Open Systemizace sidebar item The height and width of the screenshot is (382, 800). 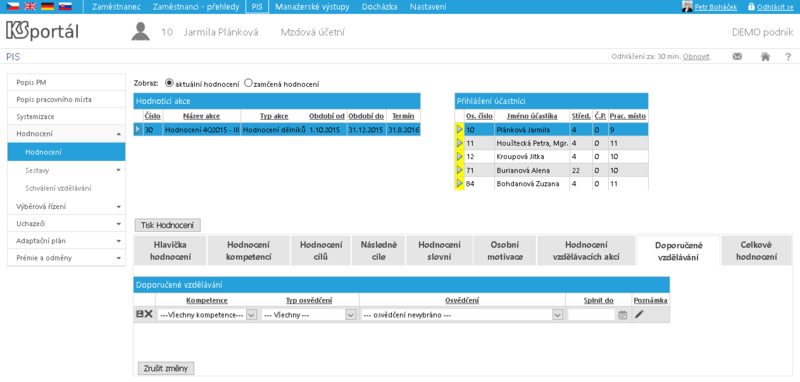(66, 116)
